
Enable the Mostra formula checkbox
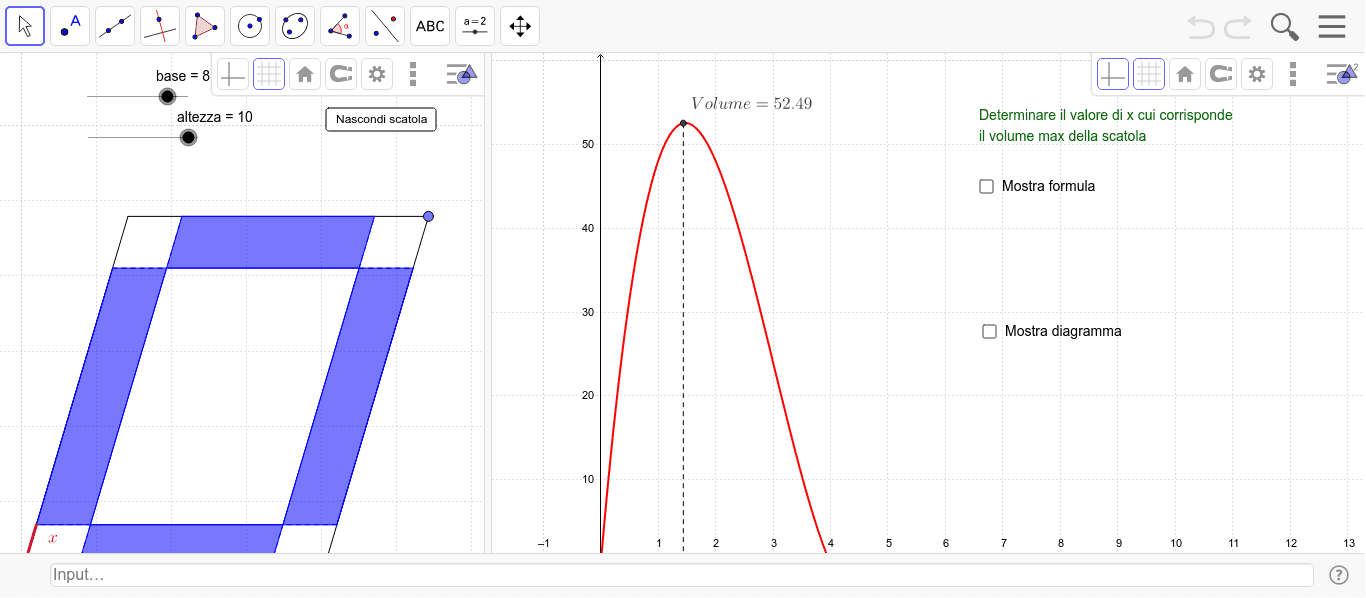pos(987,186)
